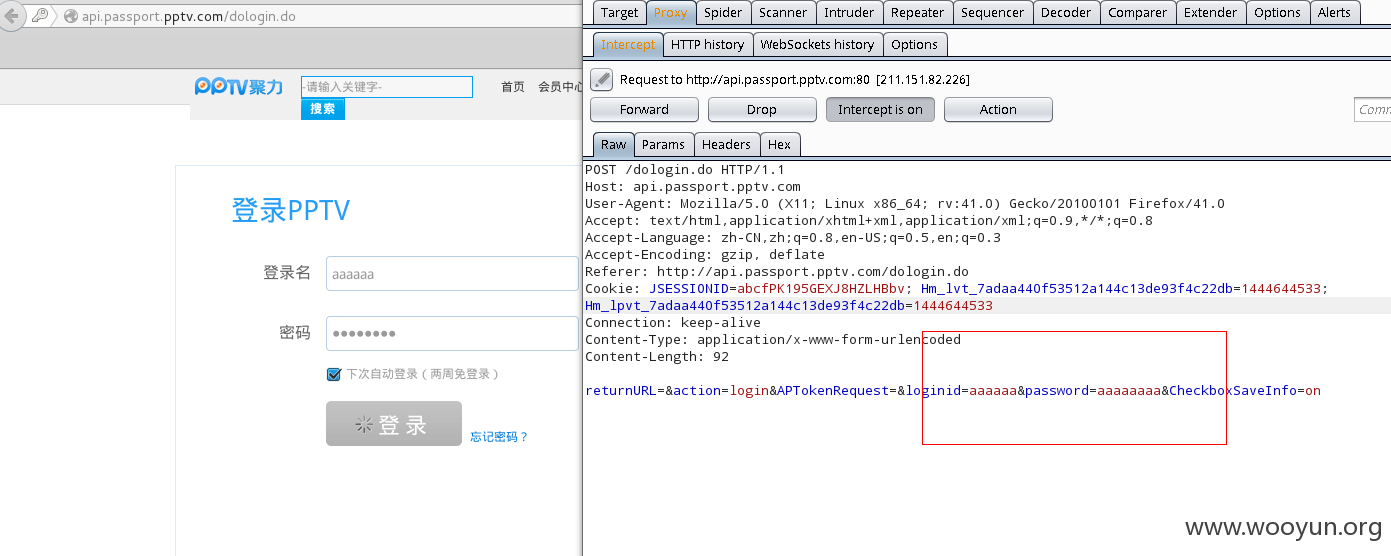Open the top-level Options tab

(x=1277, y=12)
